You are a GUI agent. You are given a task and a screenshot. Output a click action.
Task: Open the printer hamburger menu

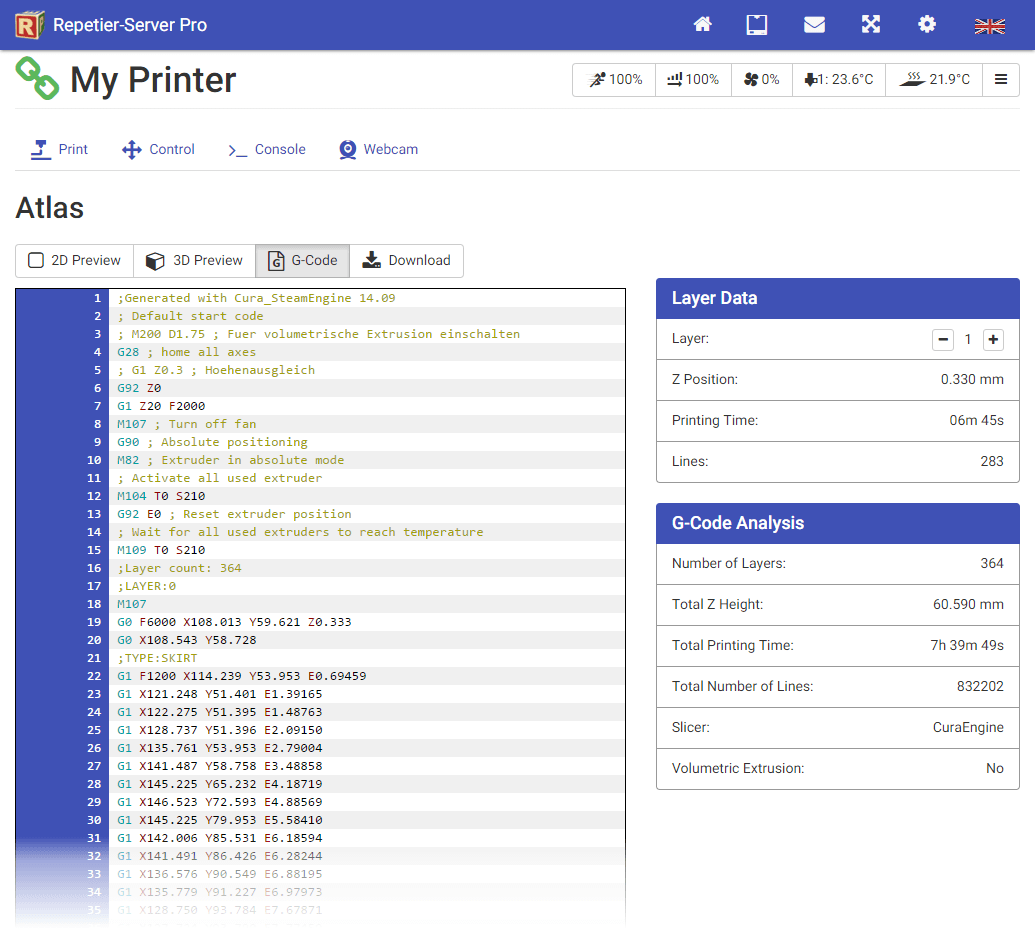[1001, 80]
